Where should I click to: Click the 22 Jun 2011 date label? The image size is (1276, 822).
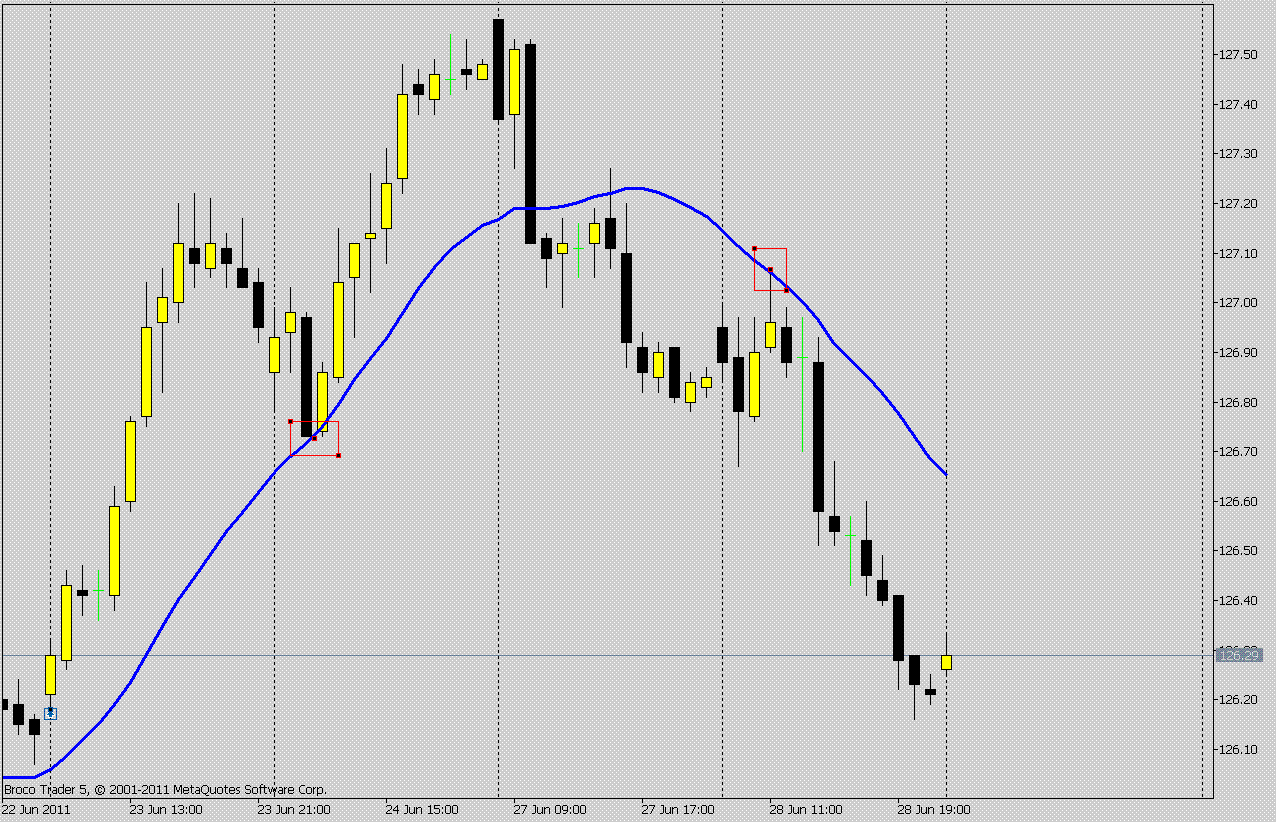pos(36,810)
